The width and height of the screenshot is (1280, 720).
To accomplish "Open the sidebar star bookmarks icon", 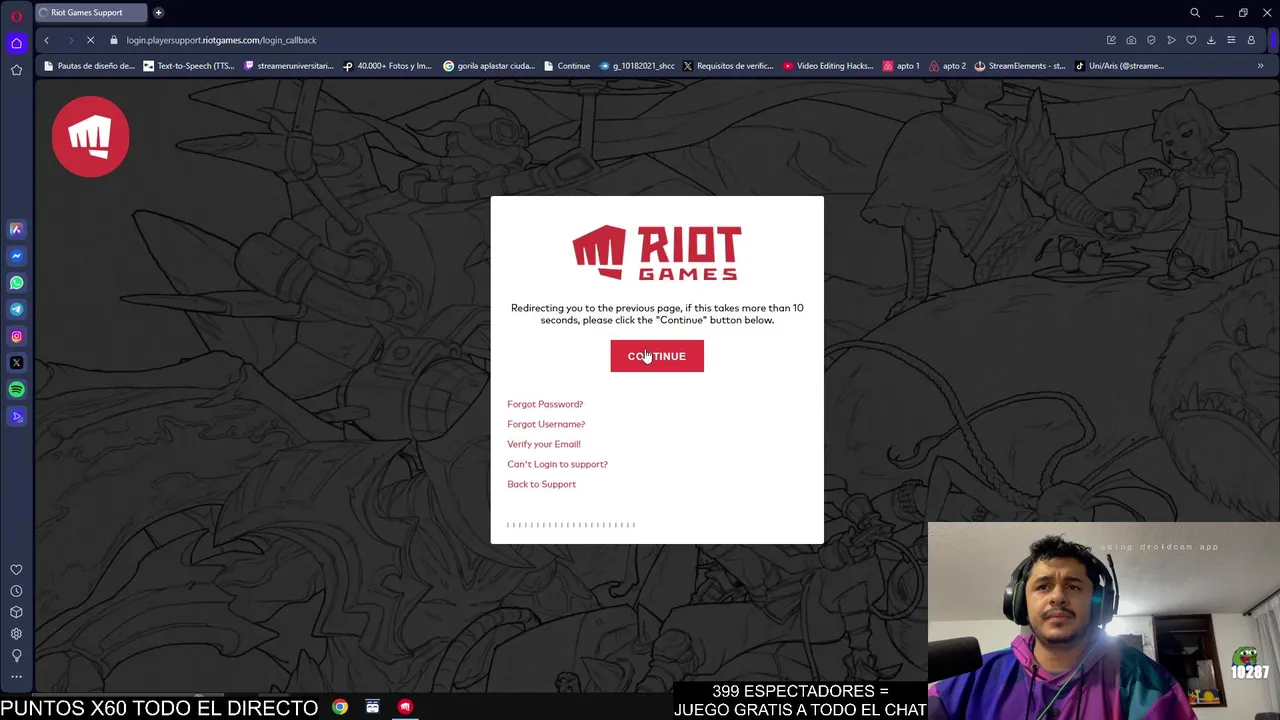I will (x=16, y=70).
